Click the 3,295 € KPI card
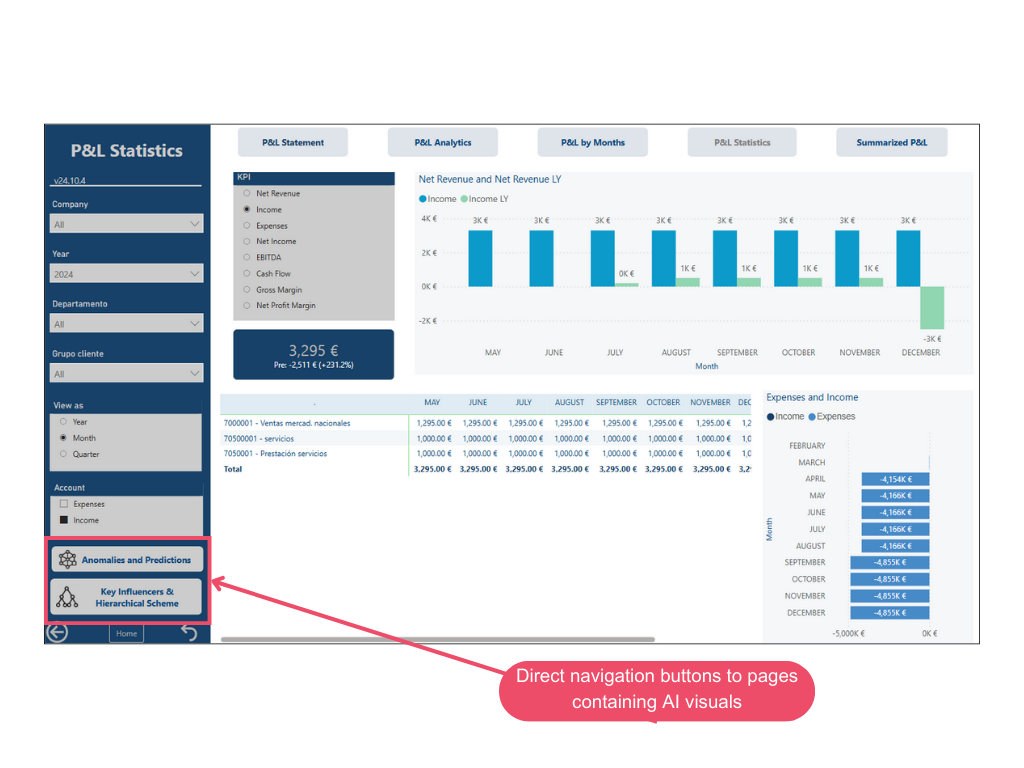Viewport: 1024px width, 768px height. pos(313,355)
